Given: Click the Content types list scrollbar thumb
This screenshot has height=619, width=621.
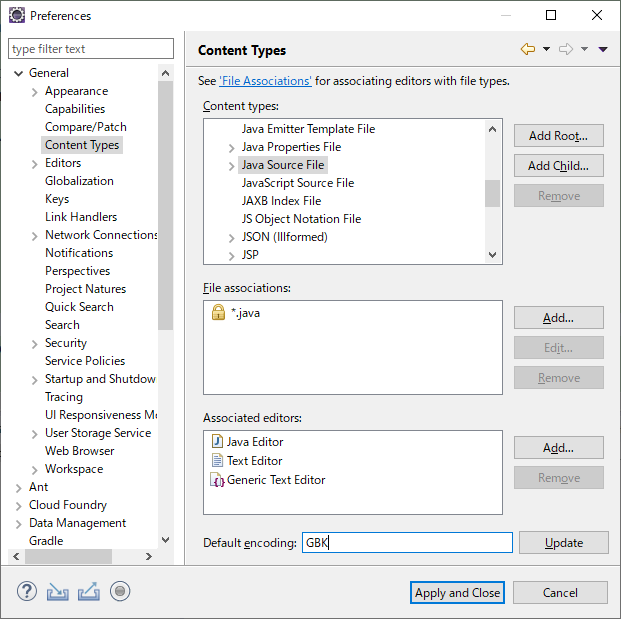Looking at the screenshot, I should point(492,192).
